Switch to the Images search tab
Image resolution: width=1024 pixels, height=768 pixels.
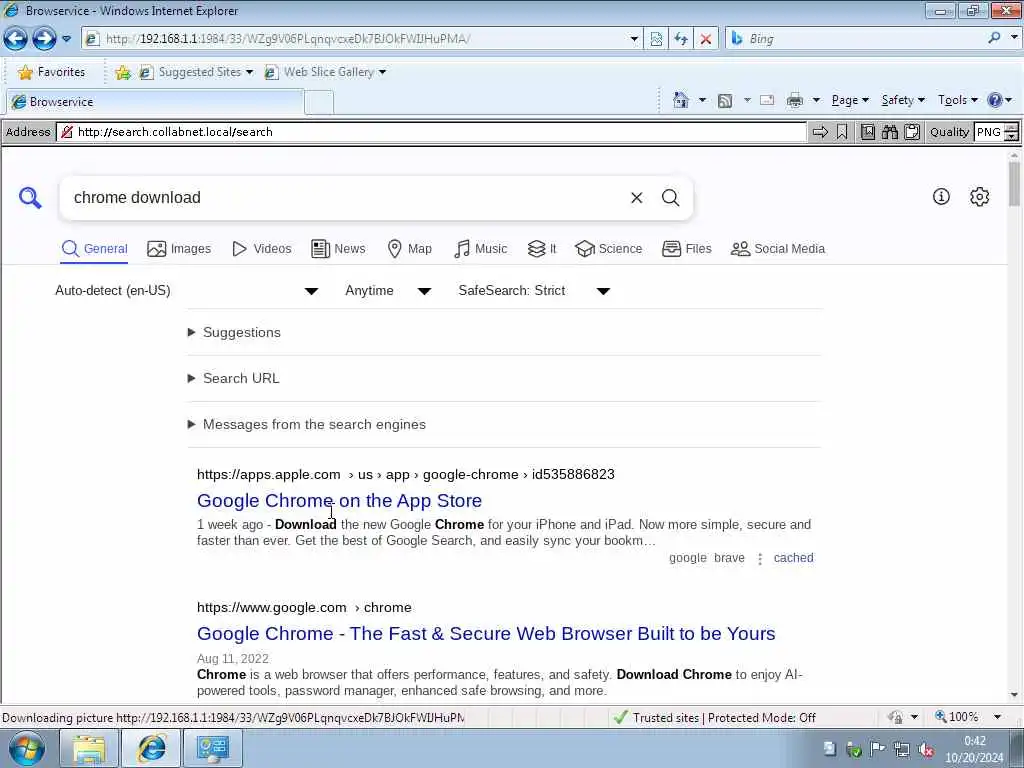[179, 249]
